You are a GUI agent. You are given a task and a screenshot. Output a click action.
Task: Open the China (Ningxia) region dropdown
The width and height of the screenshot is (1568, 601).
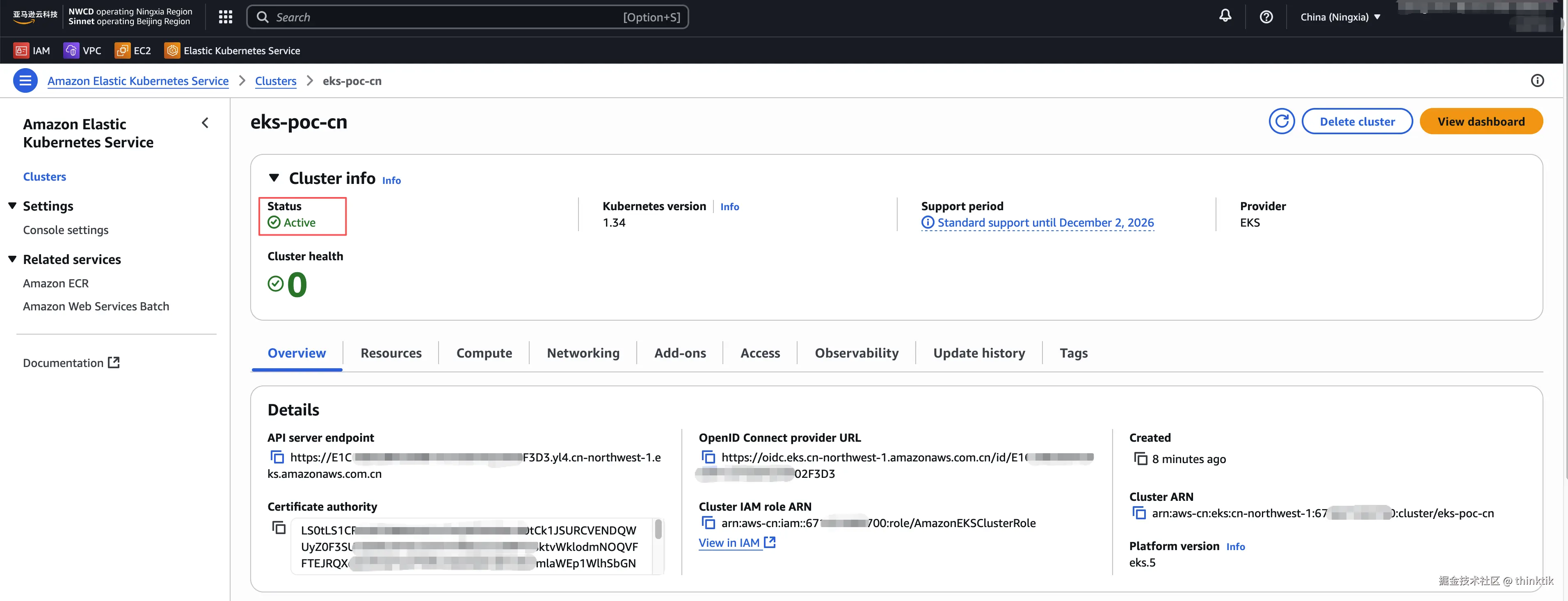[1340, 17]
